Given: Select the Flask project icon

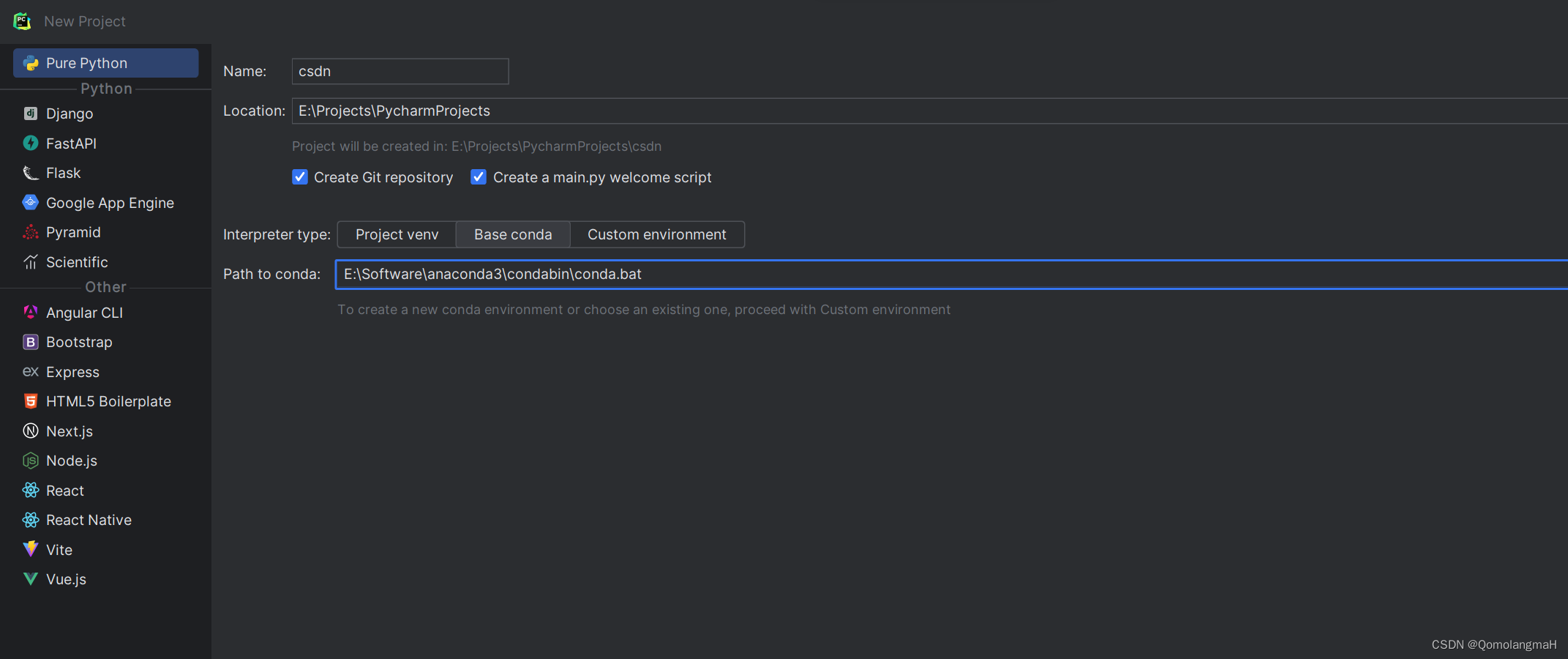Looking at the screenshot, I should pyautogui.click(x=31, y=173).
